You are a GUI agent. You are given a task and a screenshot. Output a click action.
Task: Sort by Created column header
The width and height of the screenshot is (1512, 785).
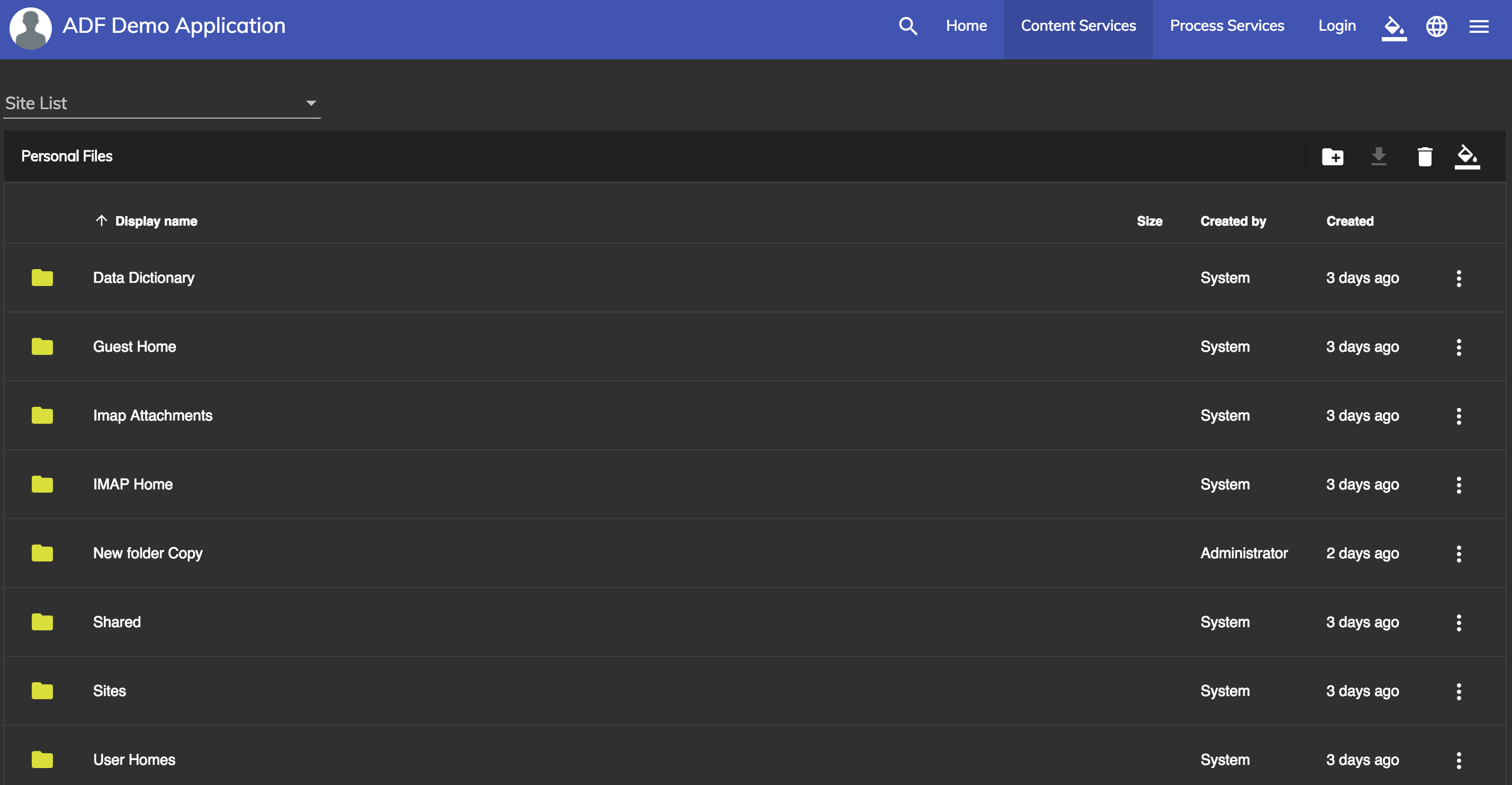(1350, 221)
